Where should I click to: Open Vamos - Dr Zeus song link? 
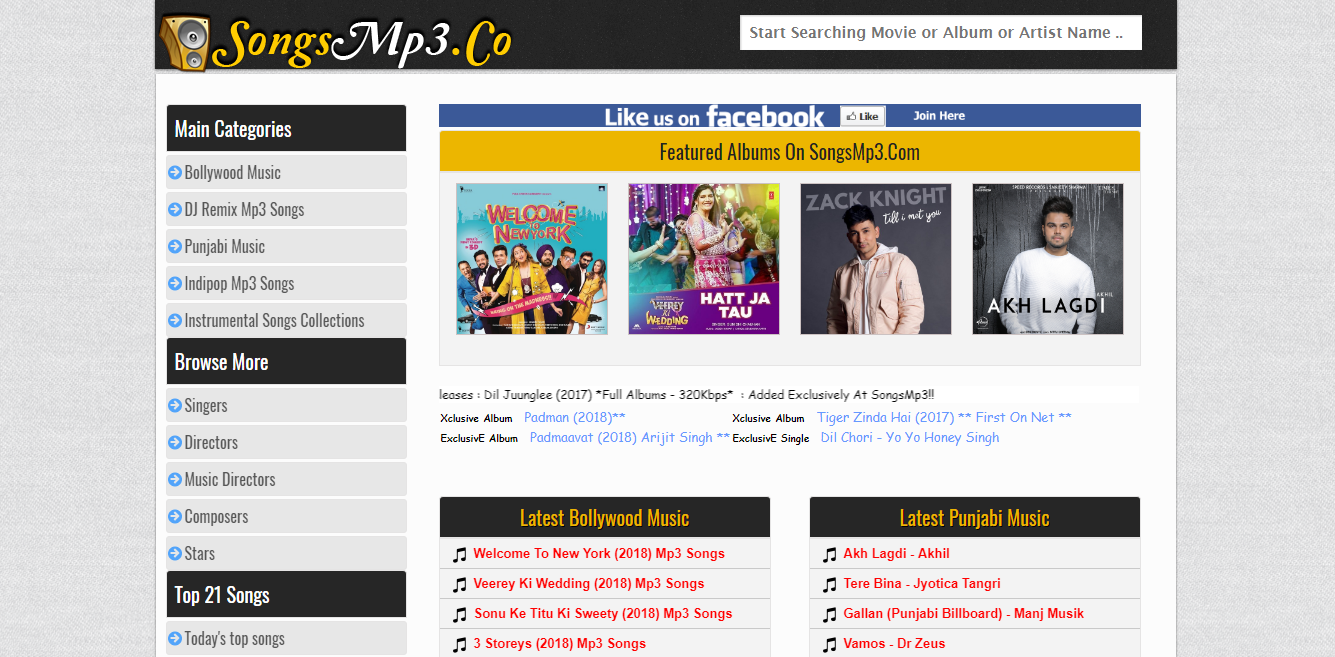[x=894, y=643]
